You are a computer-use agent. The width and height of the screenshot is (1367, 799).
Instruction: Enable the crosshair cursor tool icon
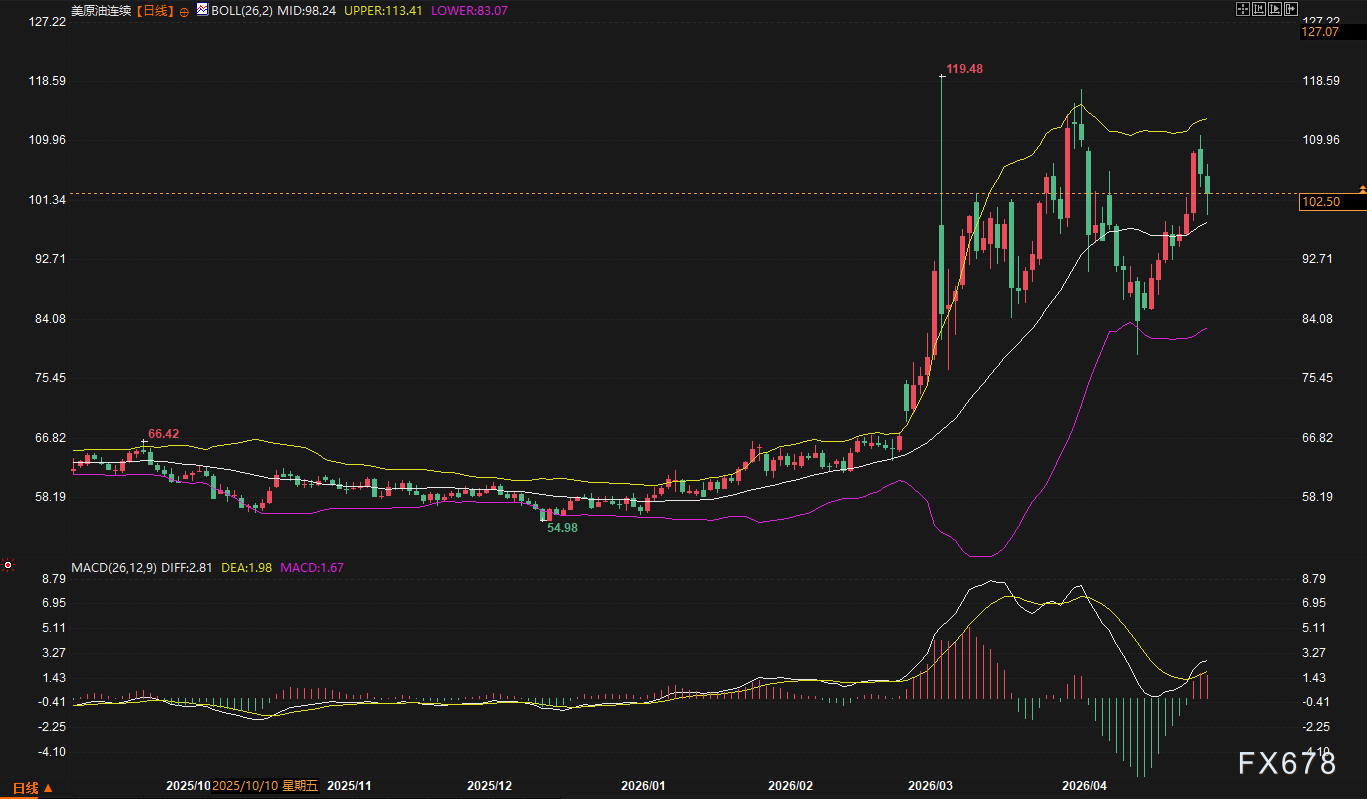pyautogui.click(x=1243, y=9)
